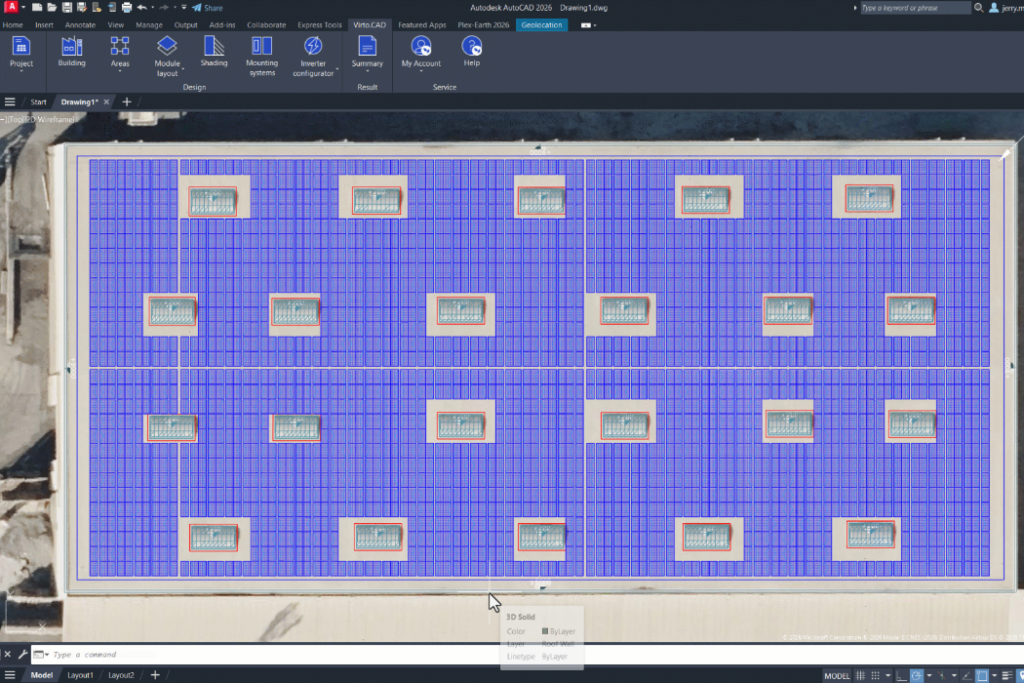Expand snap mode settings dropdown
The height and width of the screenshot is (683, 1024).
point(888,675)
